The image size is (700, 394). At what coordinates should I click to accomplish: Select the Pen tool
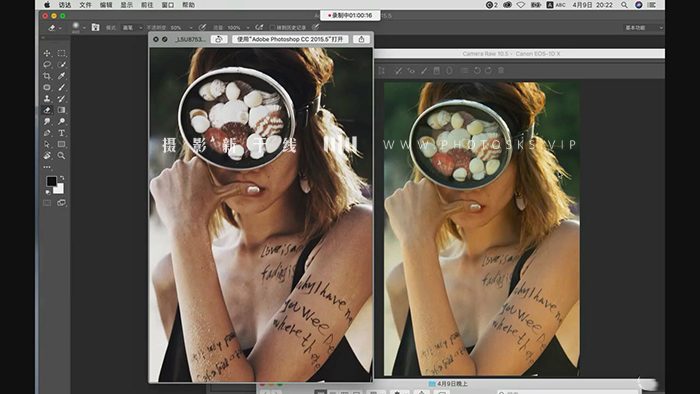coord(47,133)
